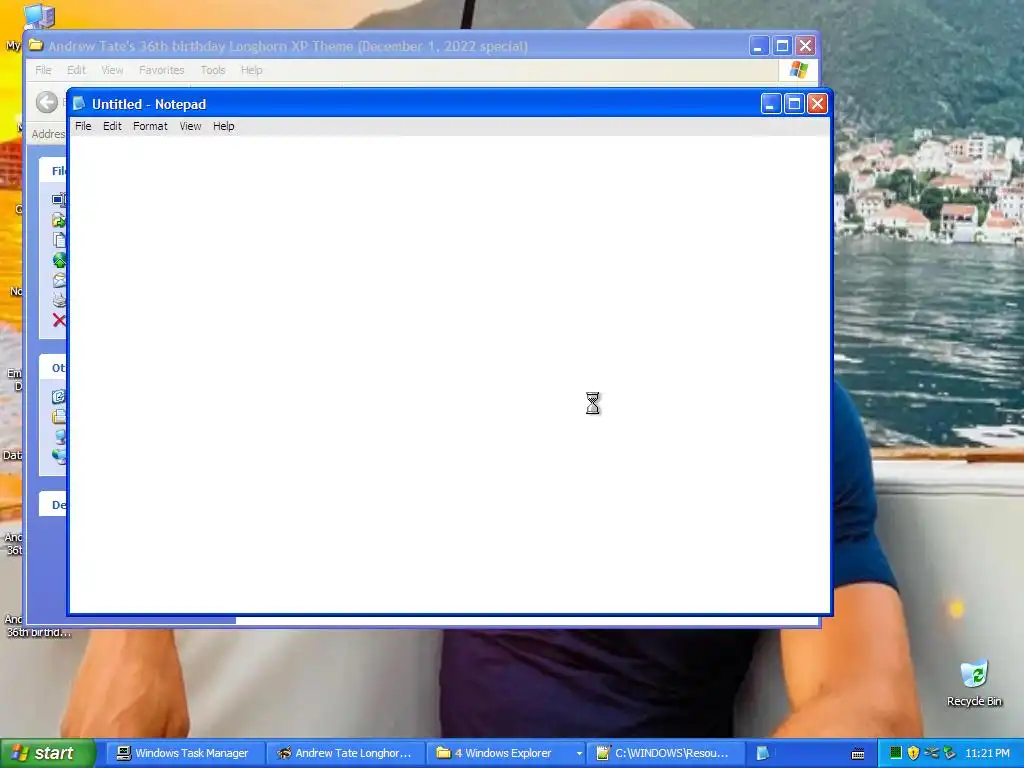1024x768 pixels.
Task: Click the Start button
Action: click(x=47, y=753)
